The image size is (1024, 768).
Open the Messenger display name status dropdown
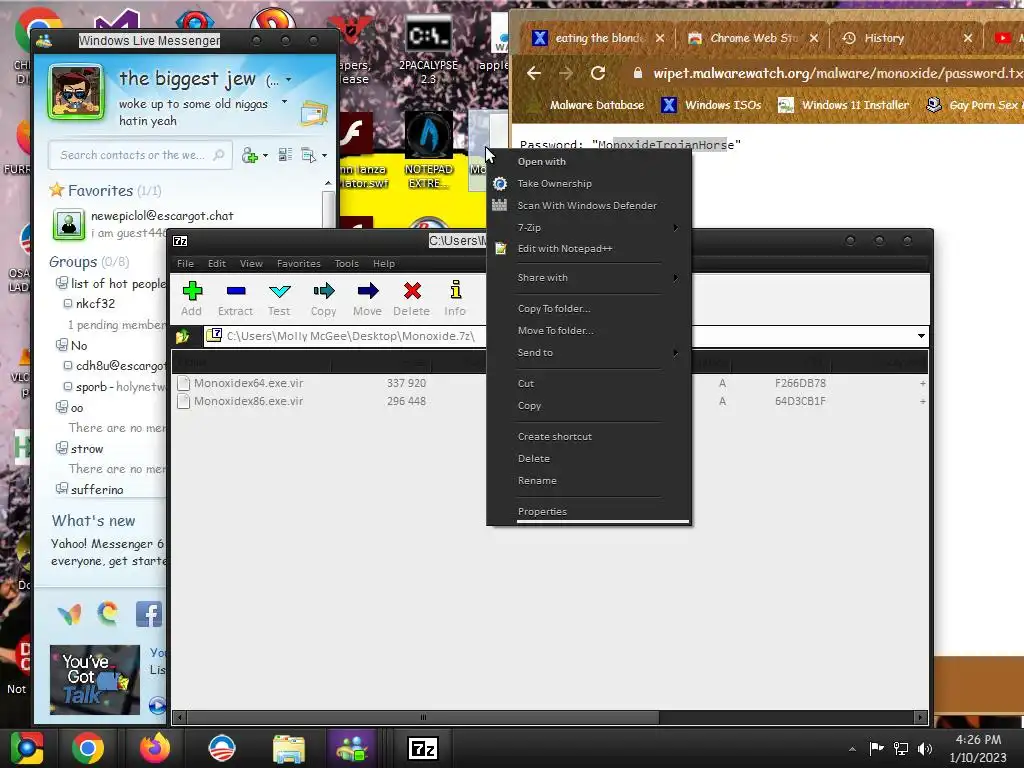tap(288, 80)
